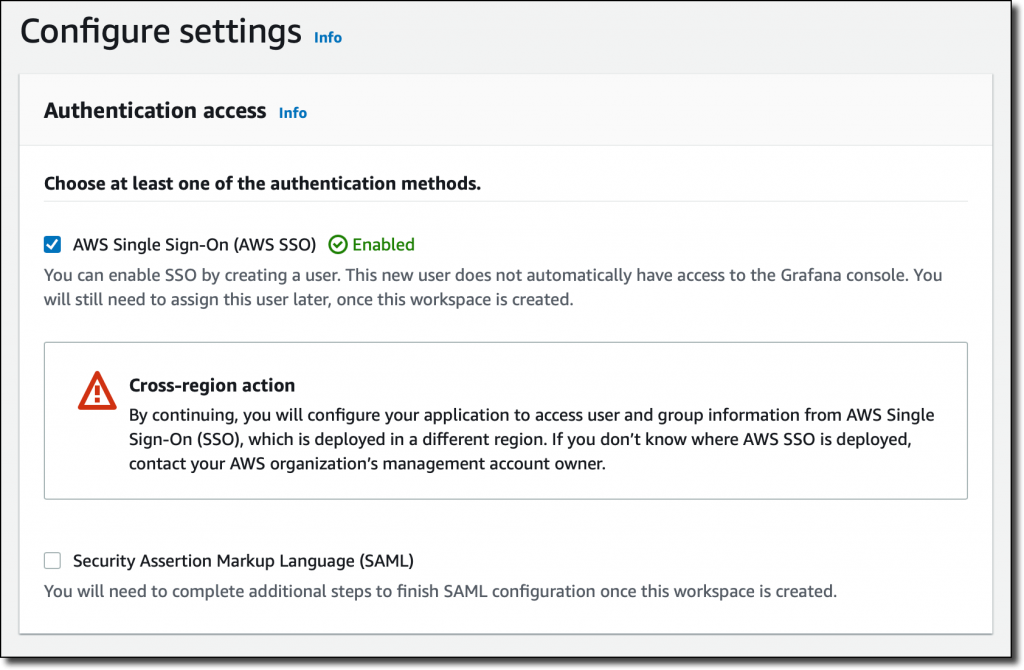Click the Authentication access section heading

pos(155,111)
